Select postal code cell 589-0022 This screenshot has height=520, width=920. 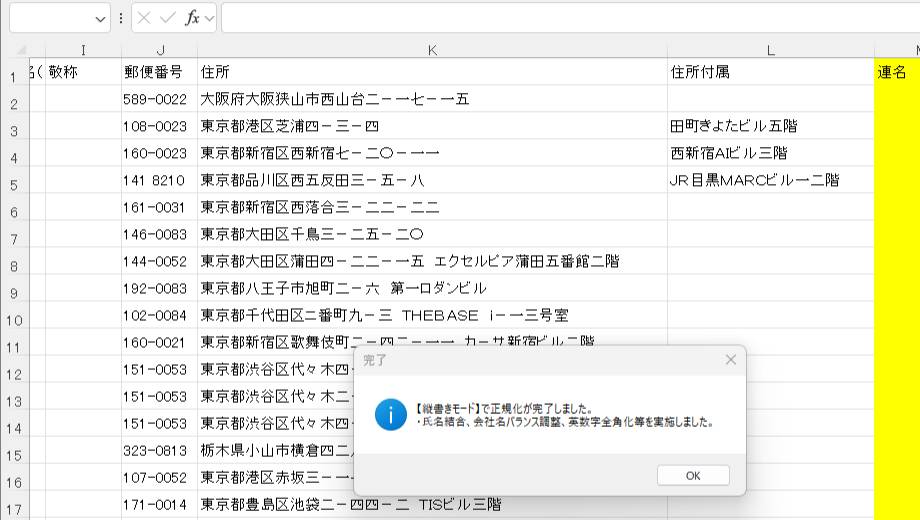[x=156, y=99]
